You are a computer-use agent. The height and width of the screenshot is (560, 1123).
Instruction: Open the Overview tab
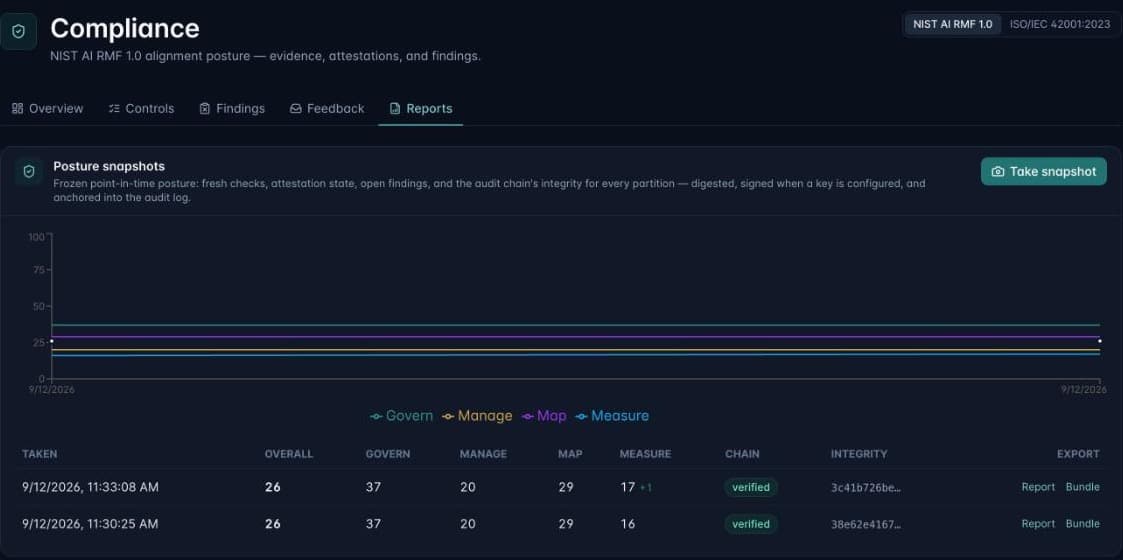click(48, 109)
